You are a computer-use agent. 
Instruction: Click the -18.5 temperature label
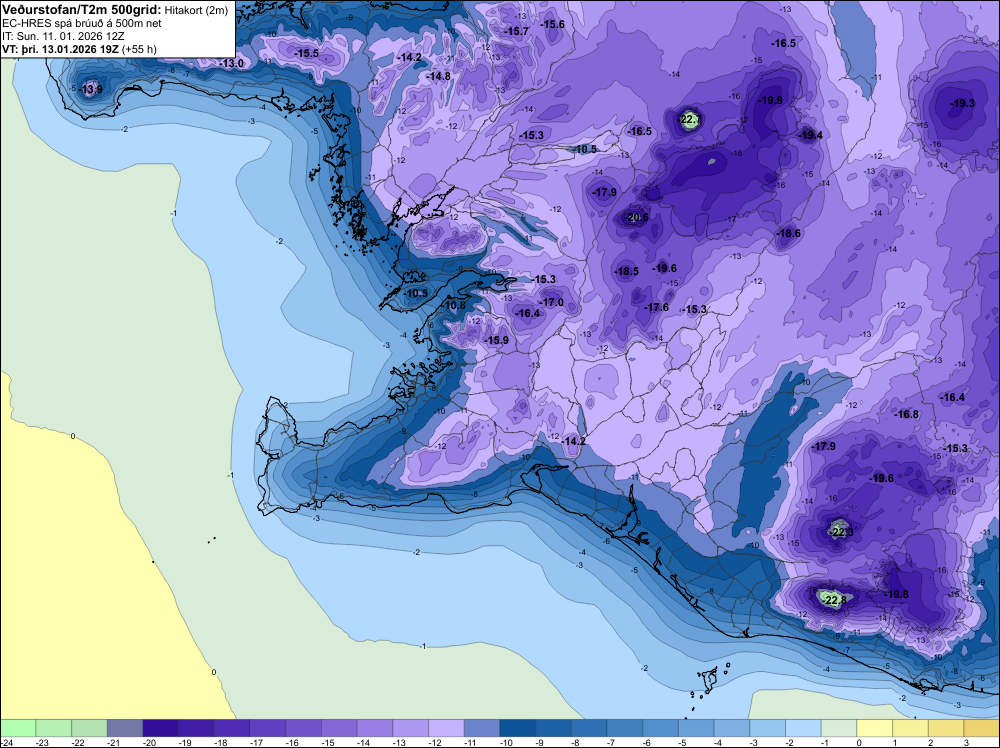(x=627, y=271)
